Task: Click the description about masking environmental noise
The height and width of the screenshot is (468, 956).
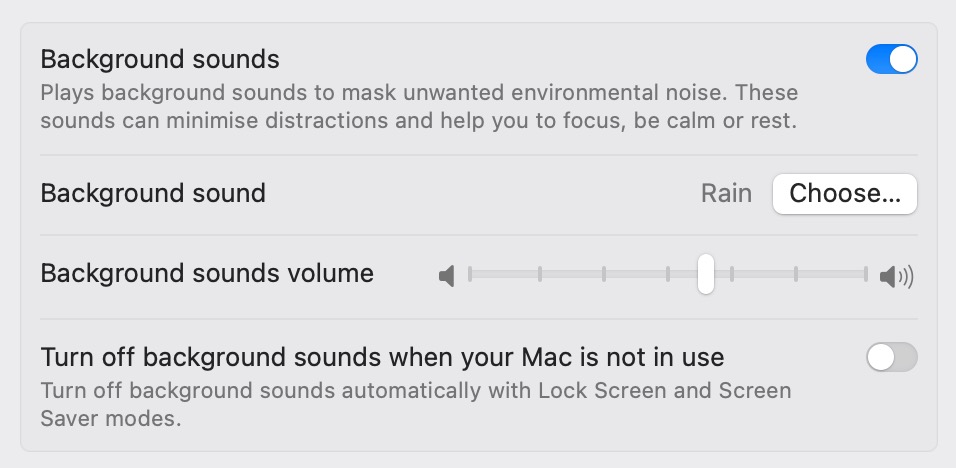Action: pyautogui.click(x=420, y=108)
